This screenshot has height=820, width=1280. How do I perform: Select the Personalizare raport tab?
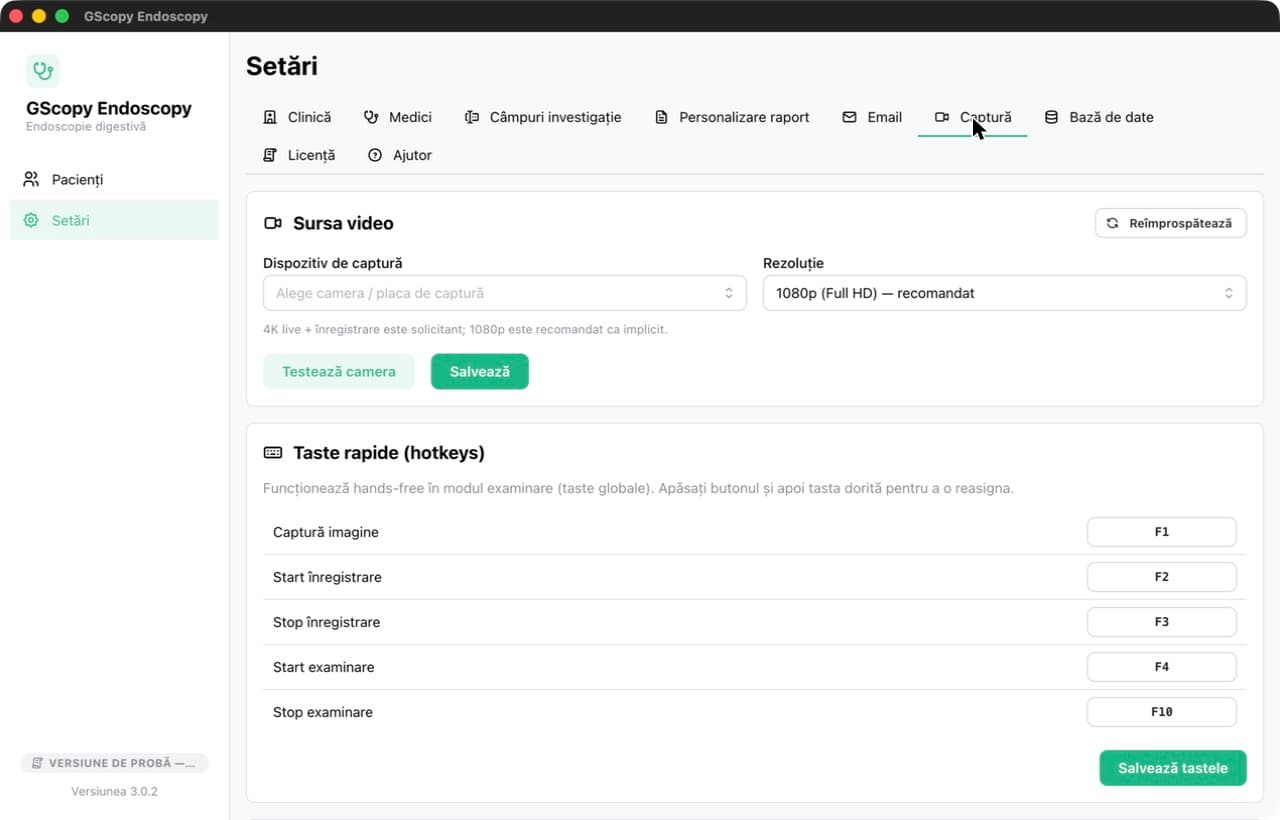[x=732, y=117]
